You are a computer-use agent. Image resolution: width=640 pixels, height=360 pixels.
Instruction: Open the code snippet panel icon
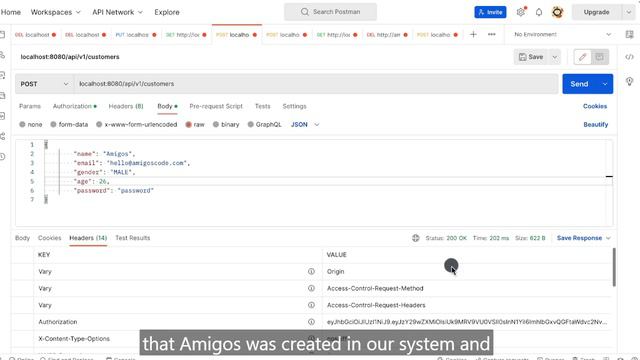click(x=629, y=57)
